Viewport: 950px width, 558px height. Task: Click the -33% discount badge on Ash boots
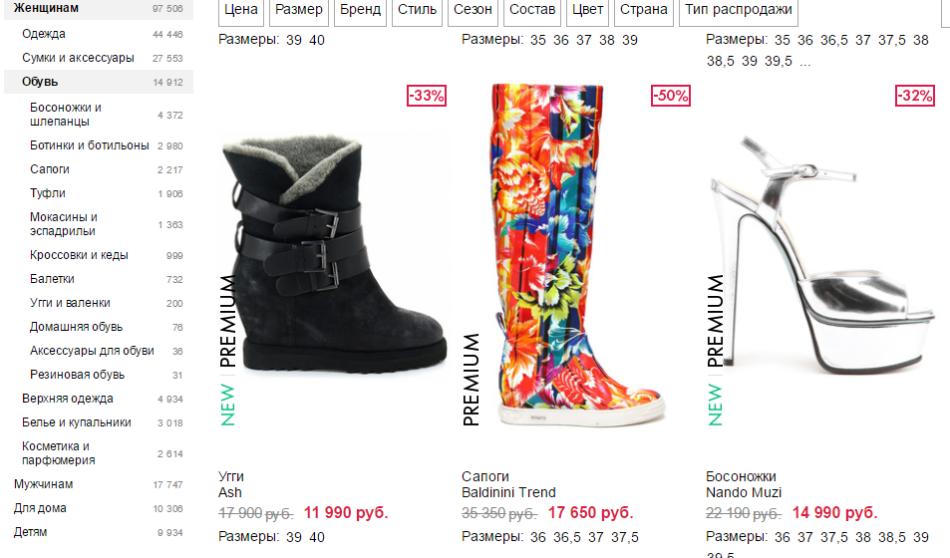pyautogui.click(x=427, y=96)
